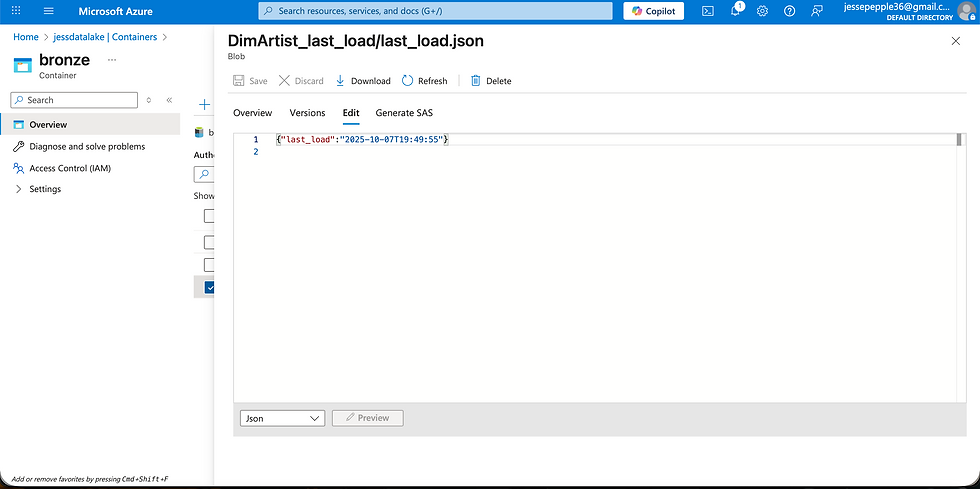This screenshot has height=489, width=980.
Task: Click the Microsoft Azure home title
Action: 116,11
